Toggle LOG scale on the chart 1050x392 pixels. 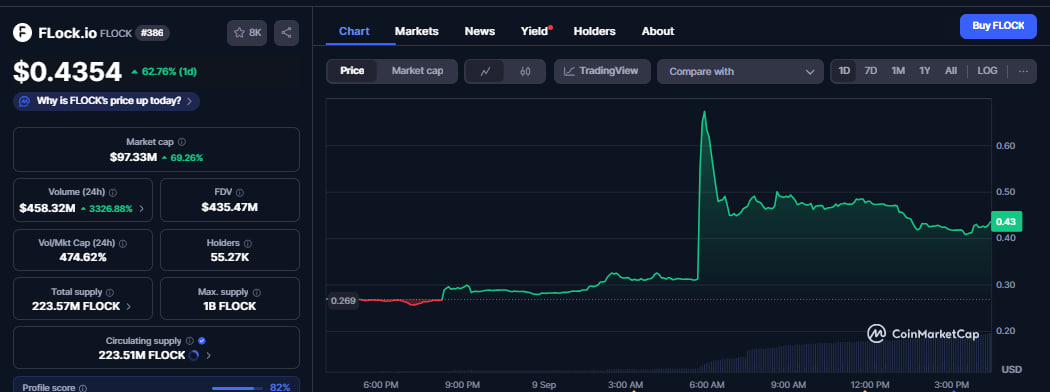pyautogui.click(x=987, y=71)
